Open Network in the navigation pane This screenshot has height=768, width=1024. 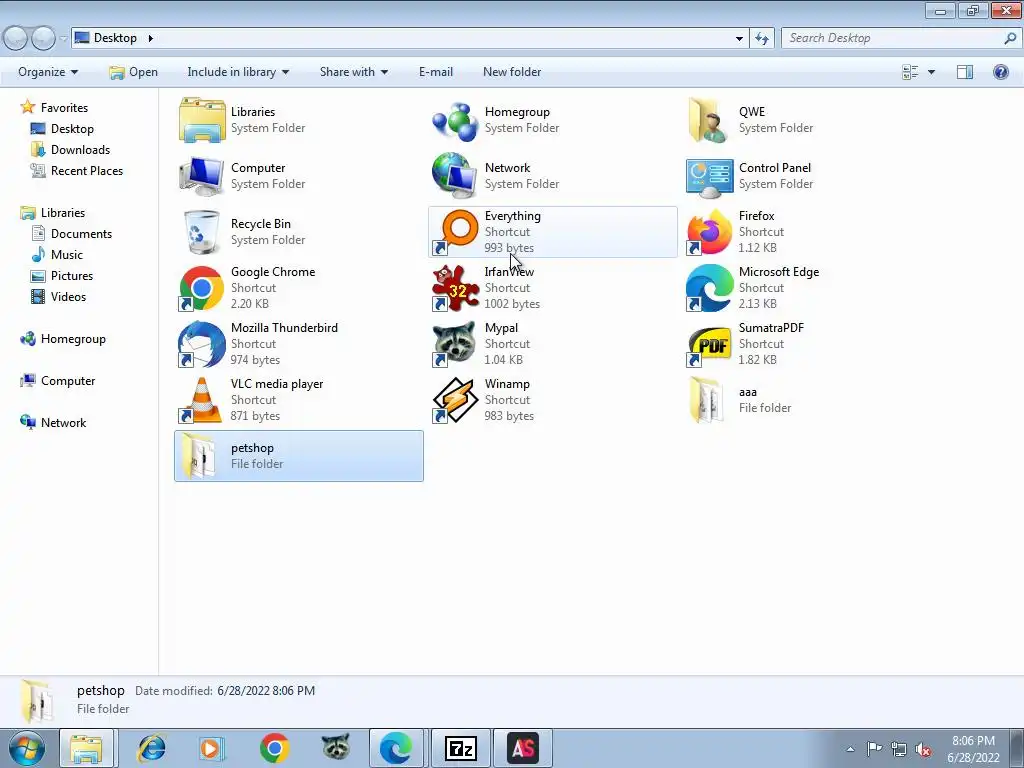click(x=63, y=423)
